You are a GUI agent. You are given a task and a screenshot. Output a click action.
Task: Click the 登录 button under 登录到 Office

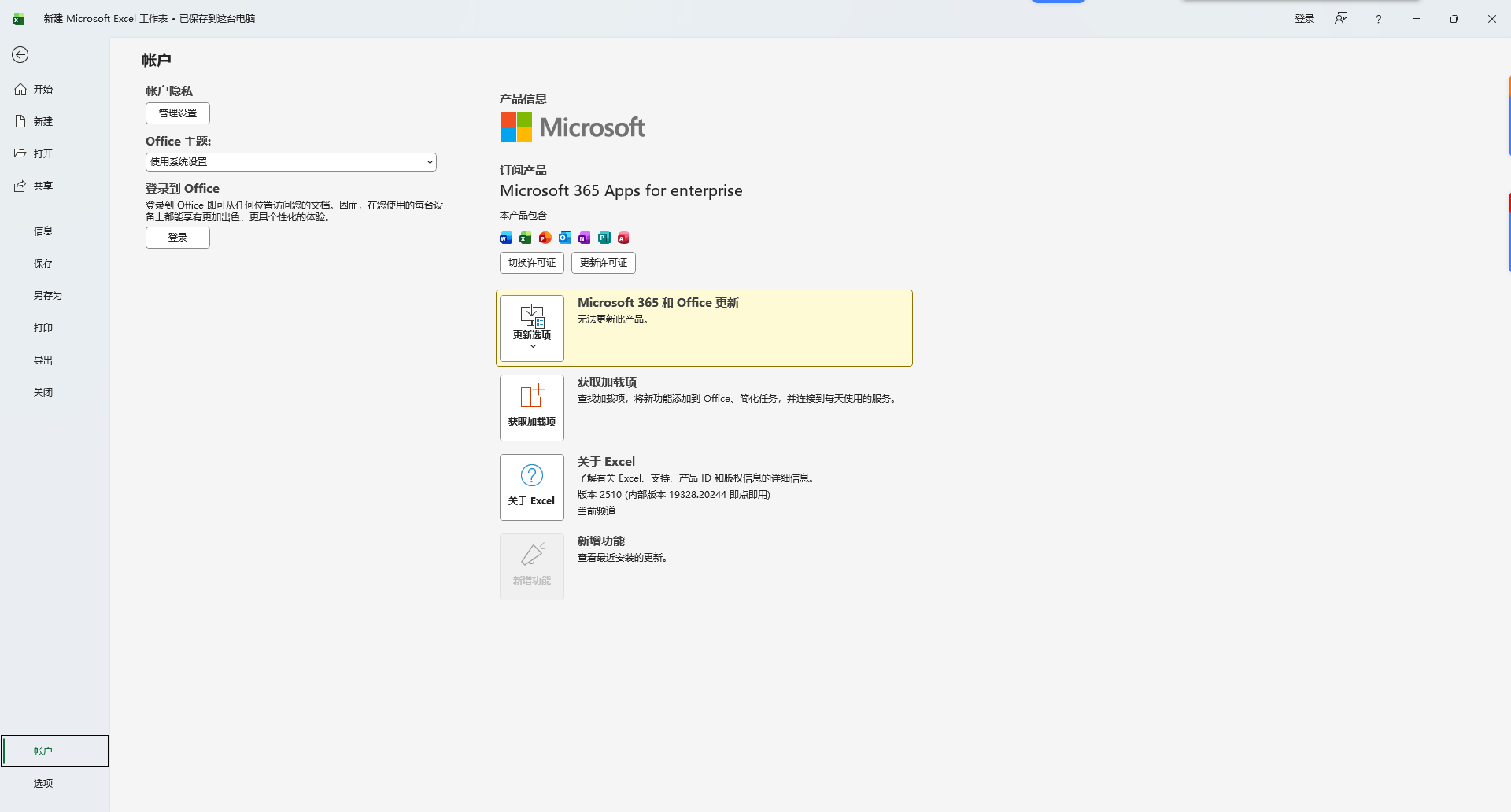tap(177, 237)
